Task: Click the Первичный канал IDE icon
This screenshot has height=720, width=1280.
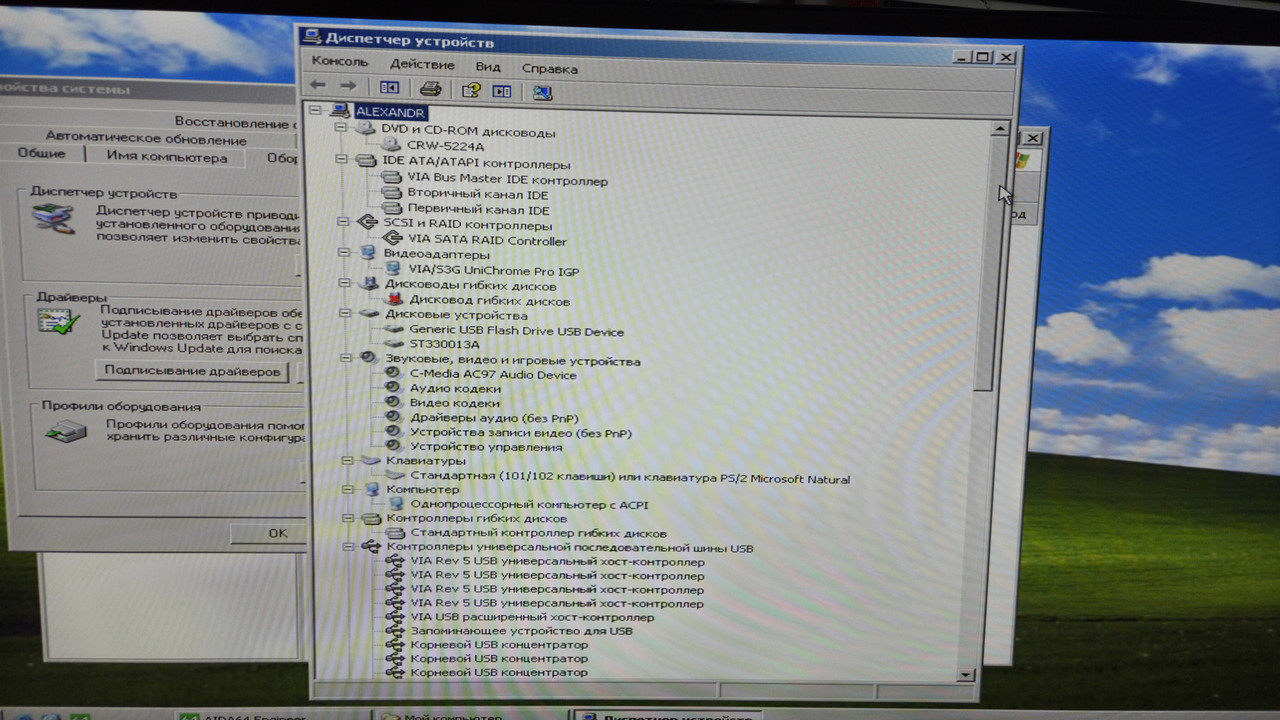Action: [391, 208]
